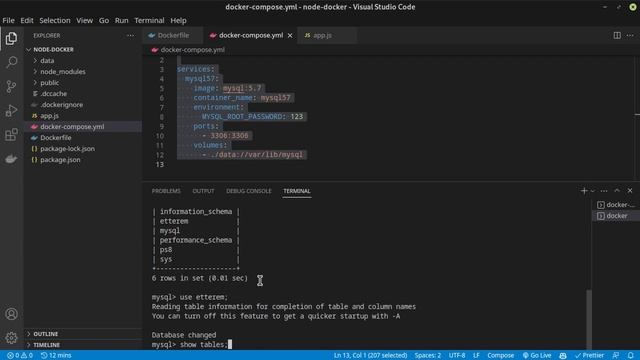Open the Manage settings gear icon
640x360 pixels.
(x=11, y=338)
